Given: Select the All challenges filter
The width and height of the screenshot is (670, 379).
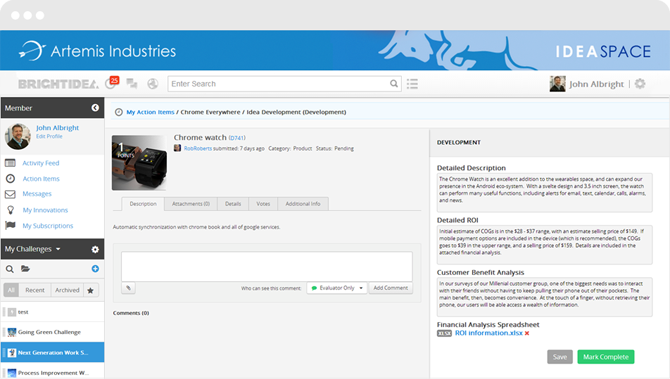Looking at the screenshot, I should click(11, 290).
